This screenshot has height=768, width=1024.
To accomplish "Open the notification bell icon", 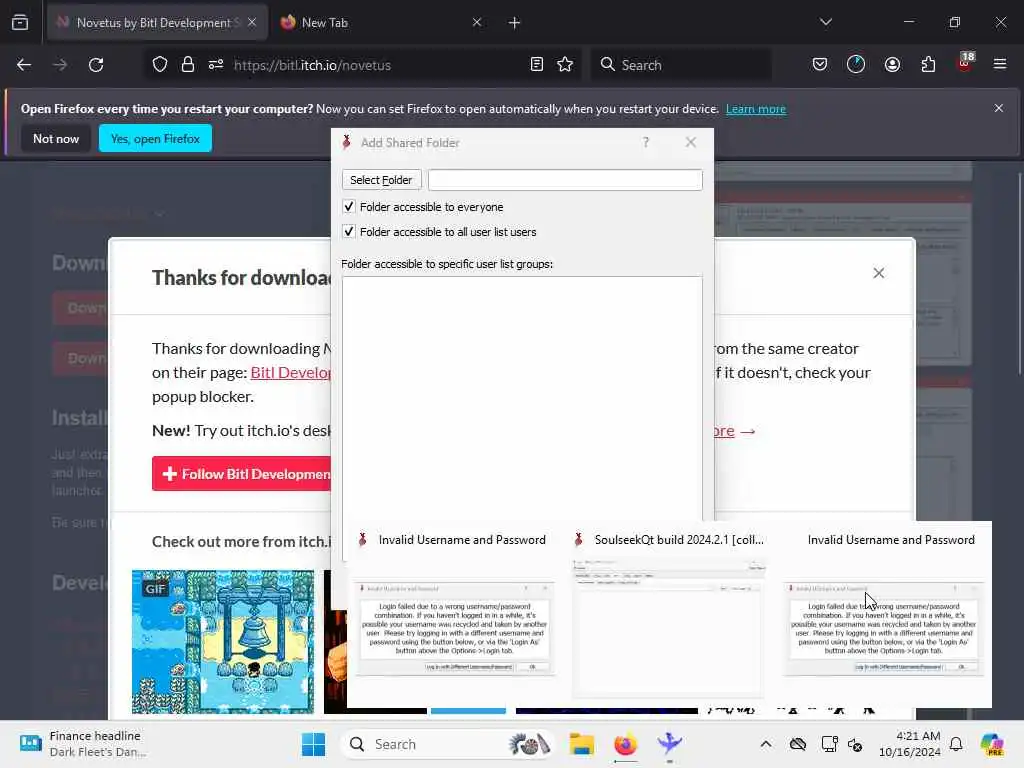I will coord(956,744).
